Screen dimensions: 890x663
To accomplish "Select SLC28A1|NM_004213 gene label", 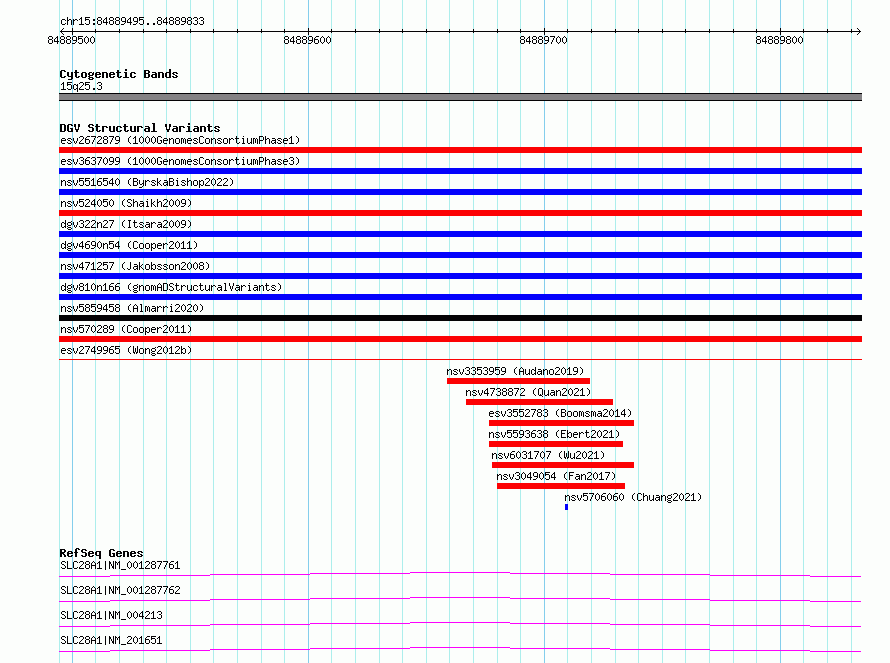I will click(111, 615).
